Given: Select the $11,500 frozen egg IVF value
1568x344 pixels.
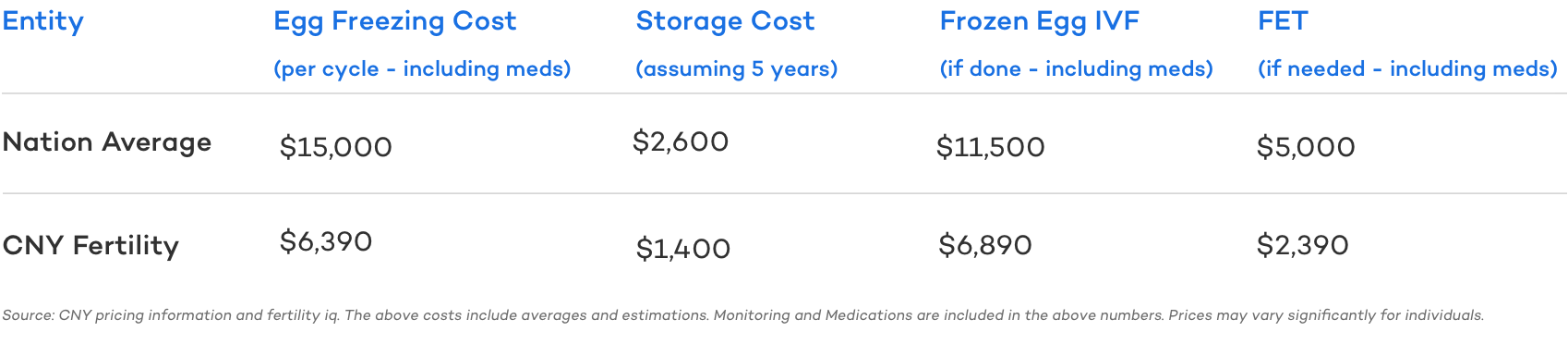Looking at the screenshot, I should point(990,147).
